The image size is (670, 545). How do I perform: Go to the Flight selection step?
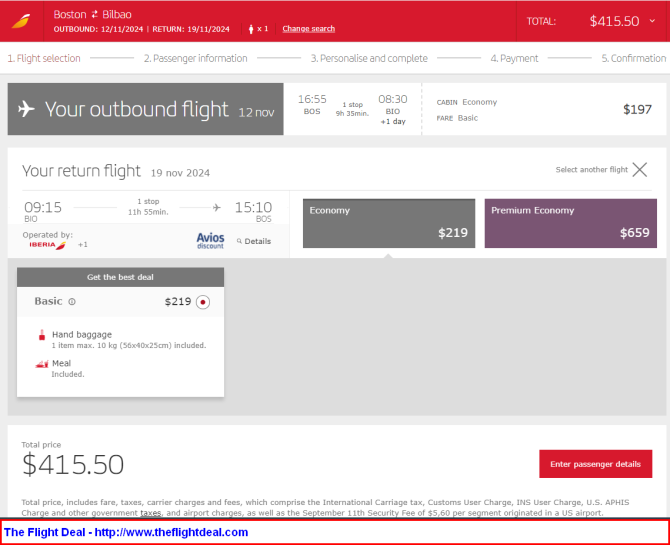coord(44,58)
